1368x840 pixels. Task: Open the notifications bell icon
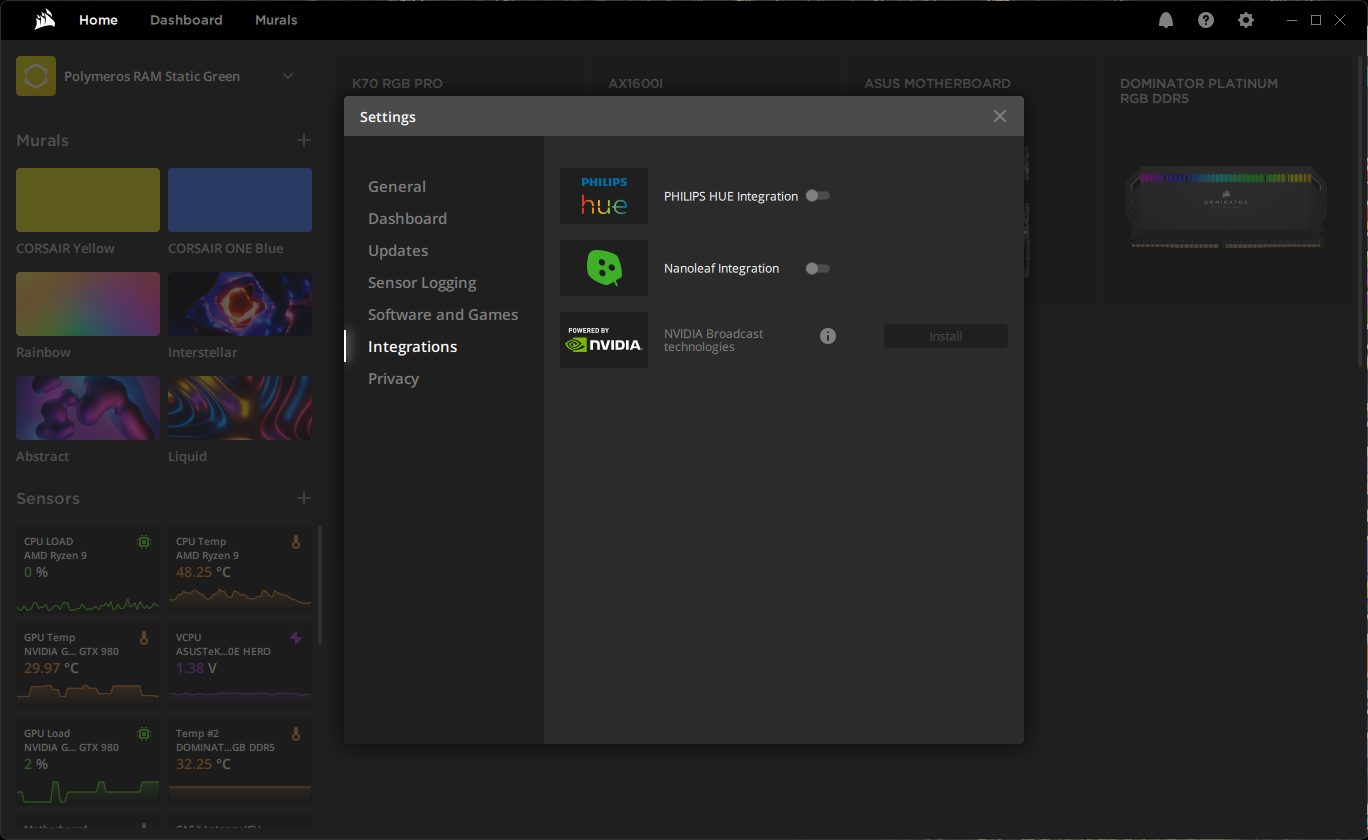(1166, 20)
